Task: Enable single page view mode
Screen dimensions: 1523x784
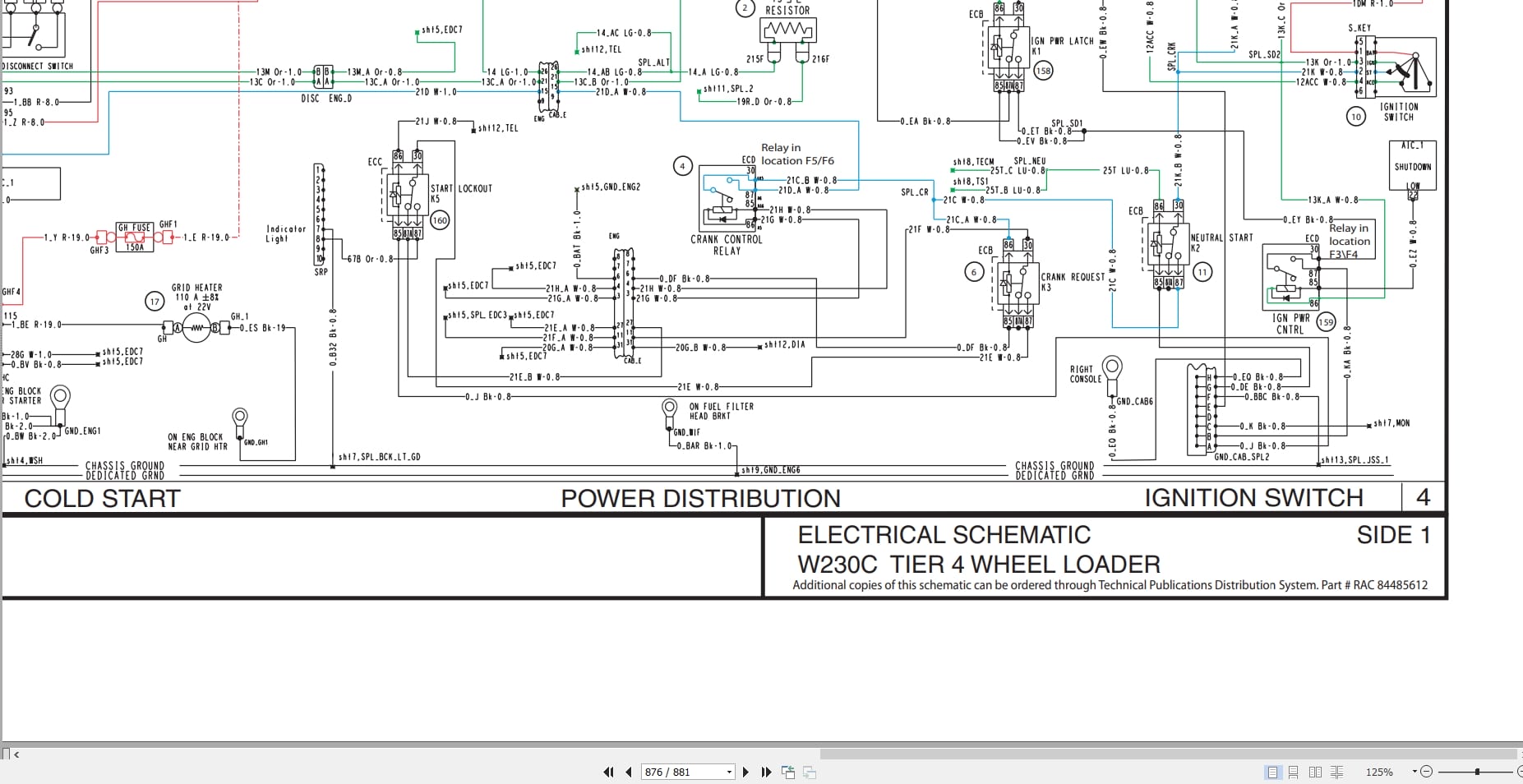Action: click(1273, 772)
